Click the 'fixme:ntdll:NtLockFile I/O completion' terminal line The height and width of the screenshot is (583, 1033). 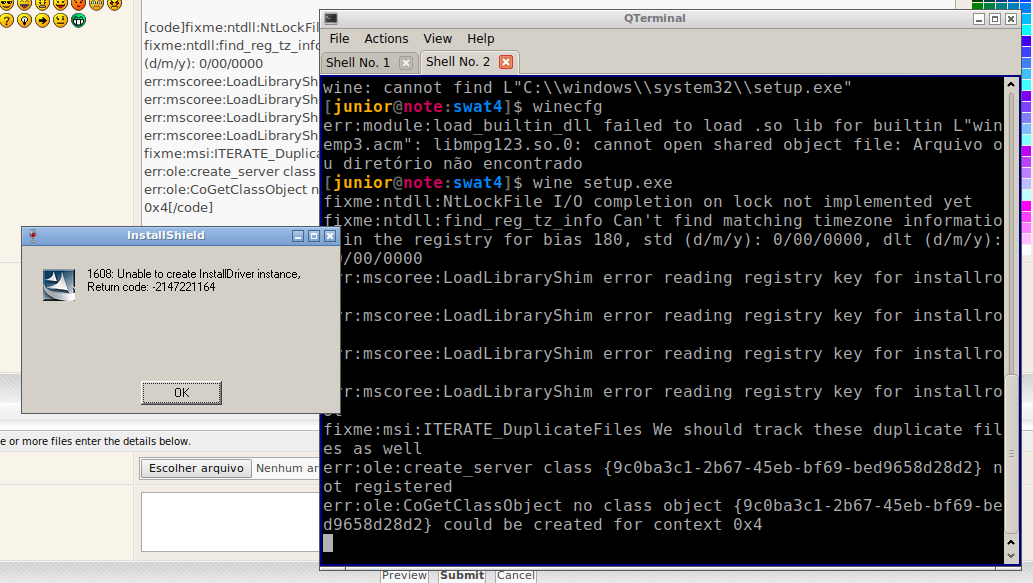pyautogui.click(x=648, y=202)
